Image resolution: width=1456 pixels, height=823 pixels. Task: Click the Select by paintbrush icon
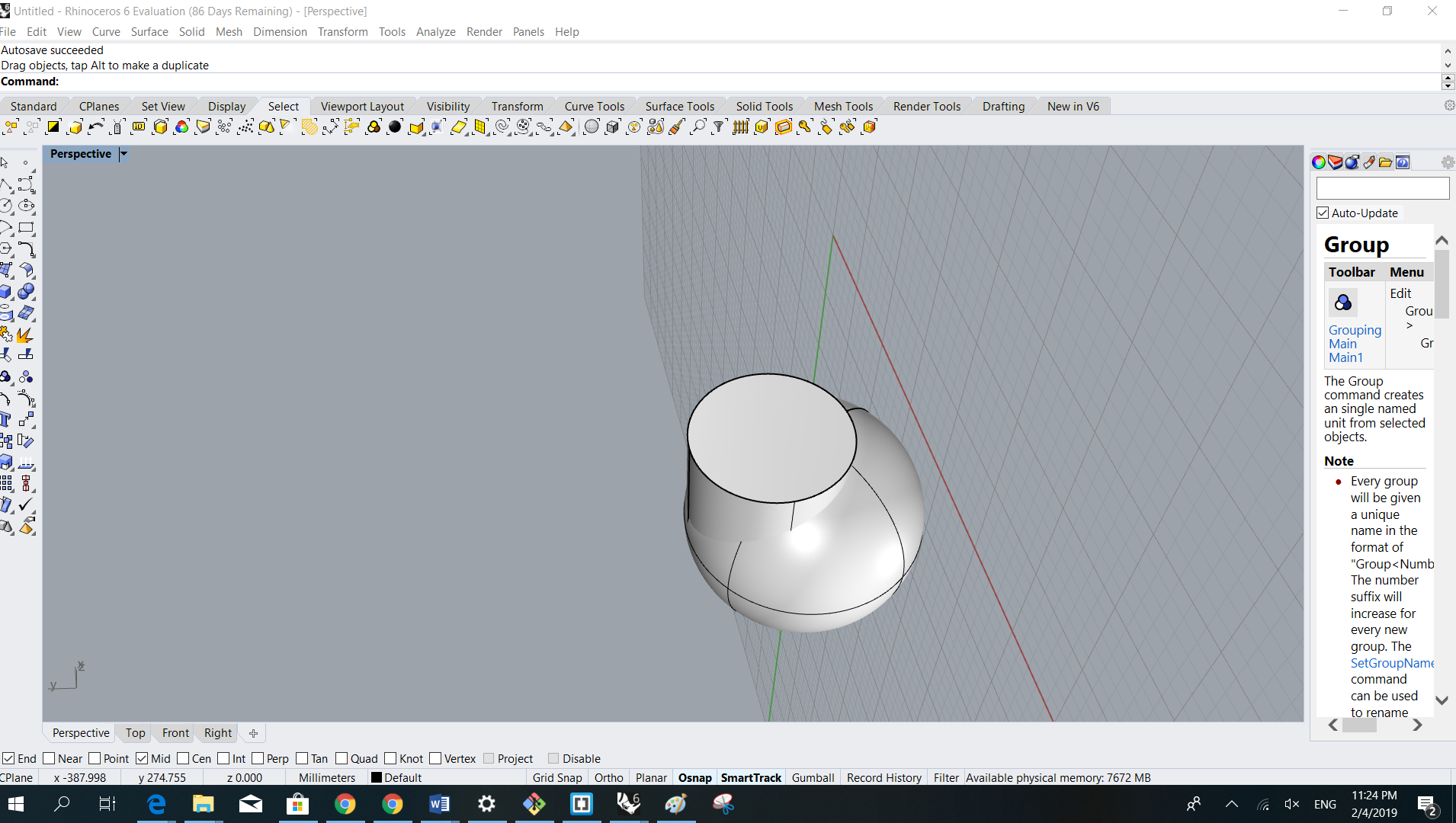[x=677, y=127]
